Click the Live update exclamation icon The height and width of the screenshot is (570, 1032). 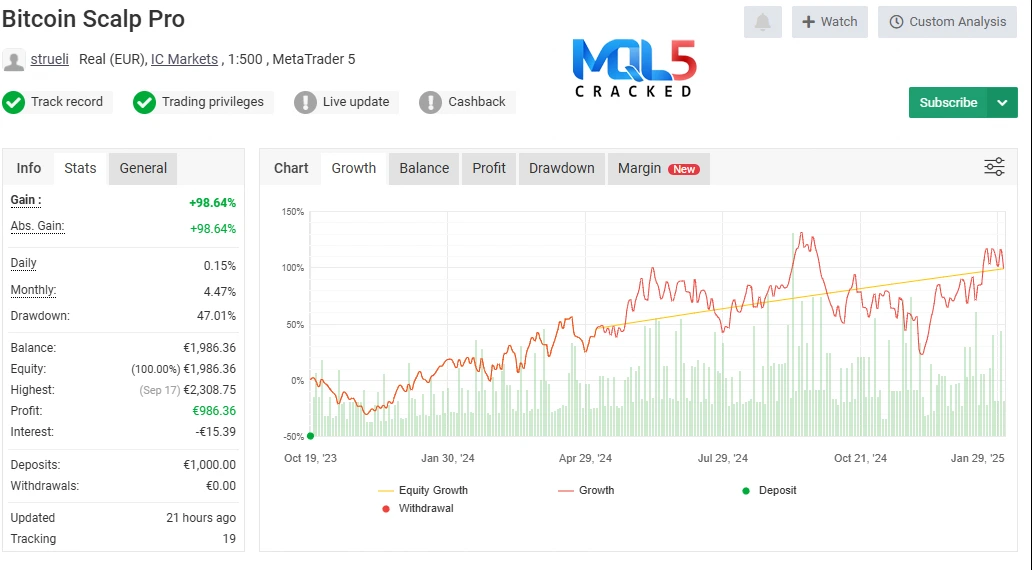click(x=305, y=102)
